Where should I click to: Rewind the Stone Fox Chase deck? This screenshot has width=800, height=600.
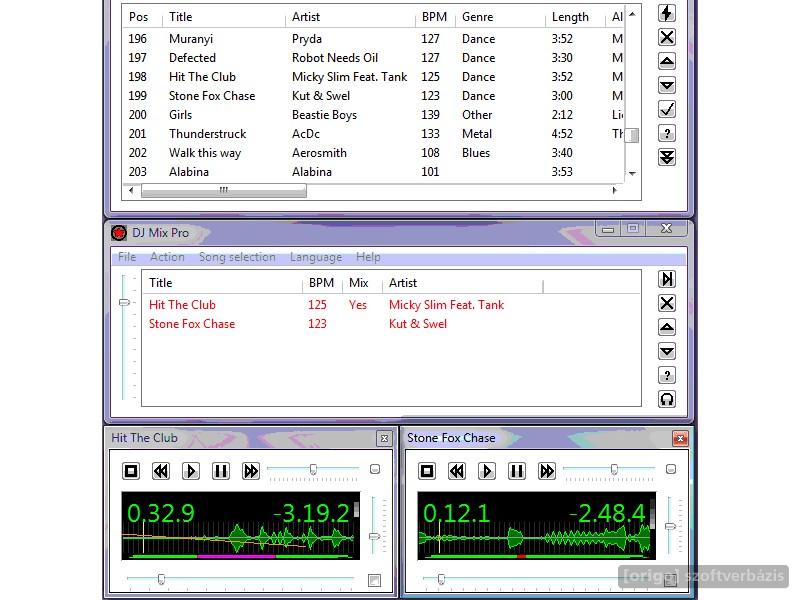click(457, 471)
